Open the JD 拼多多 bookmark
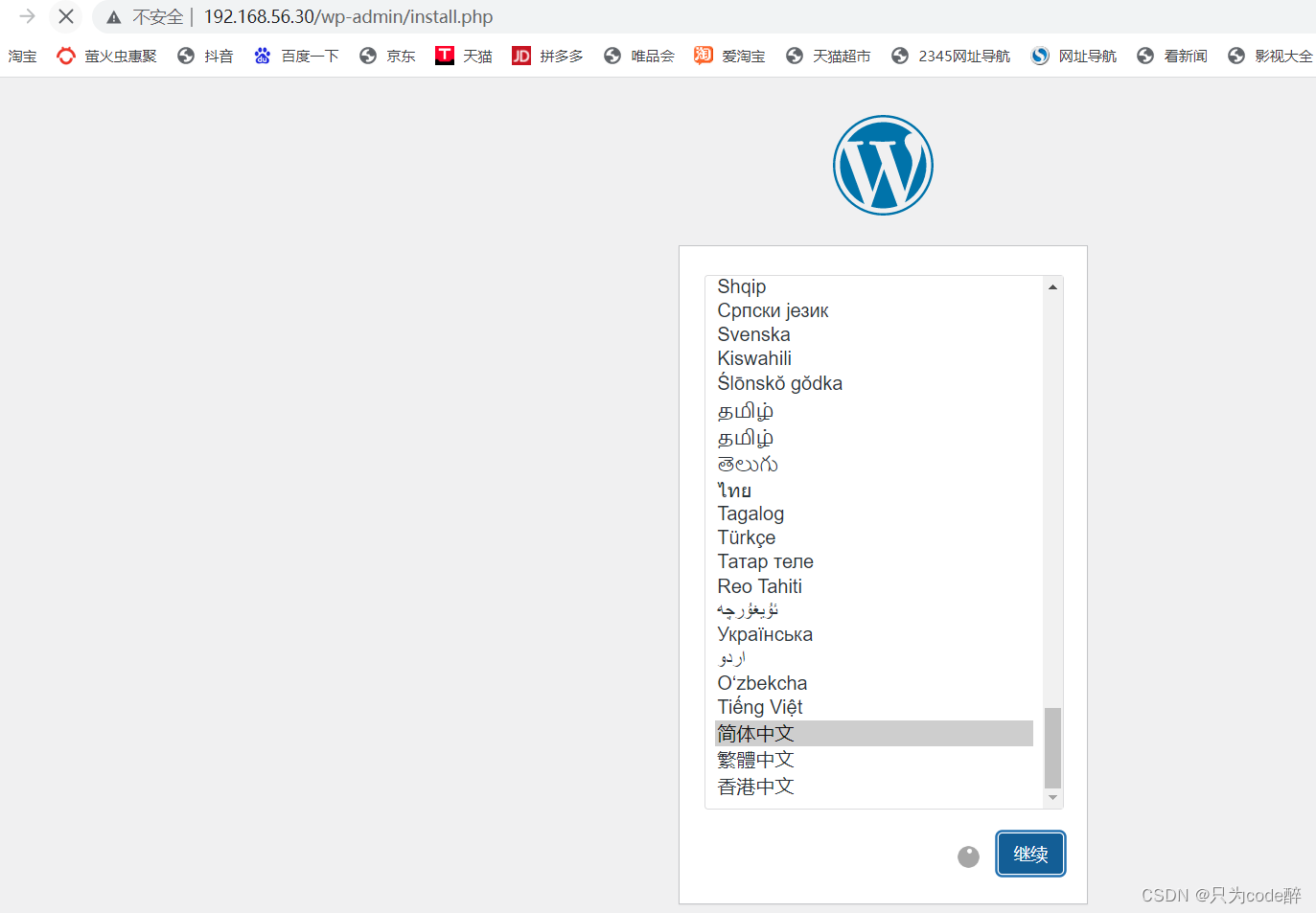Image resolution: width=1316 pixels, height=913 pixels. point(547,57)
